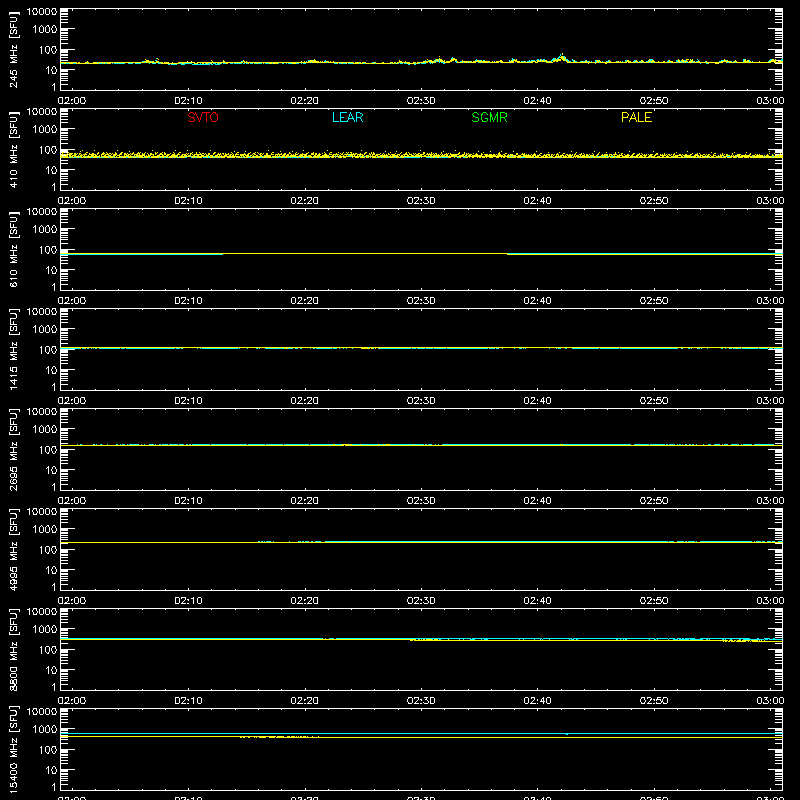The height and width of the screenshot is (800, 800).
Task: Click the yellow PALE station label
Action: click(x=636, y=117)
